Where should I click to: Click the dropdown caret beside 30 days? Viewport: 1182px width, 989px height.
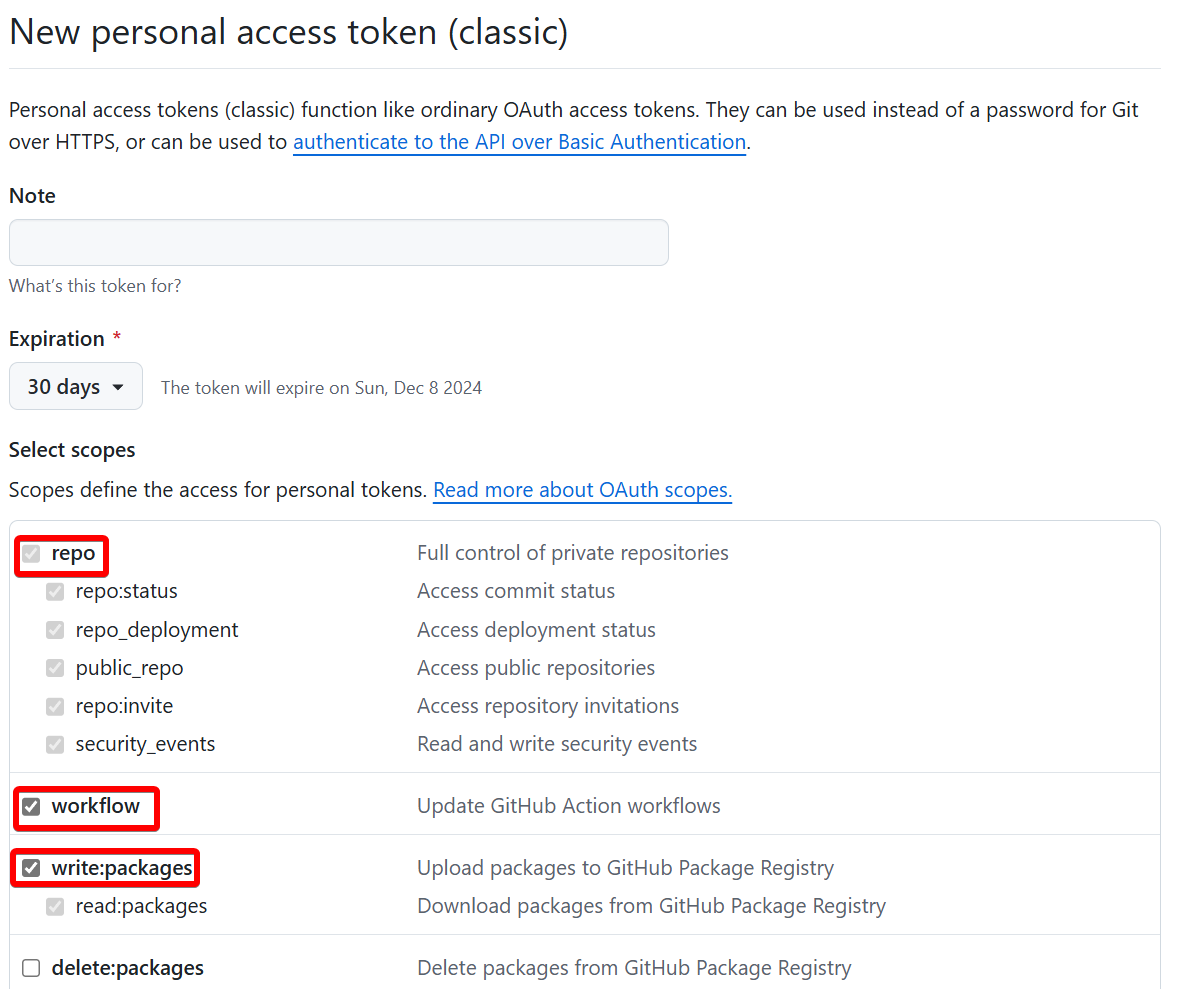118,387
